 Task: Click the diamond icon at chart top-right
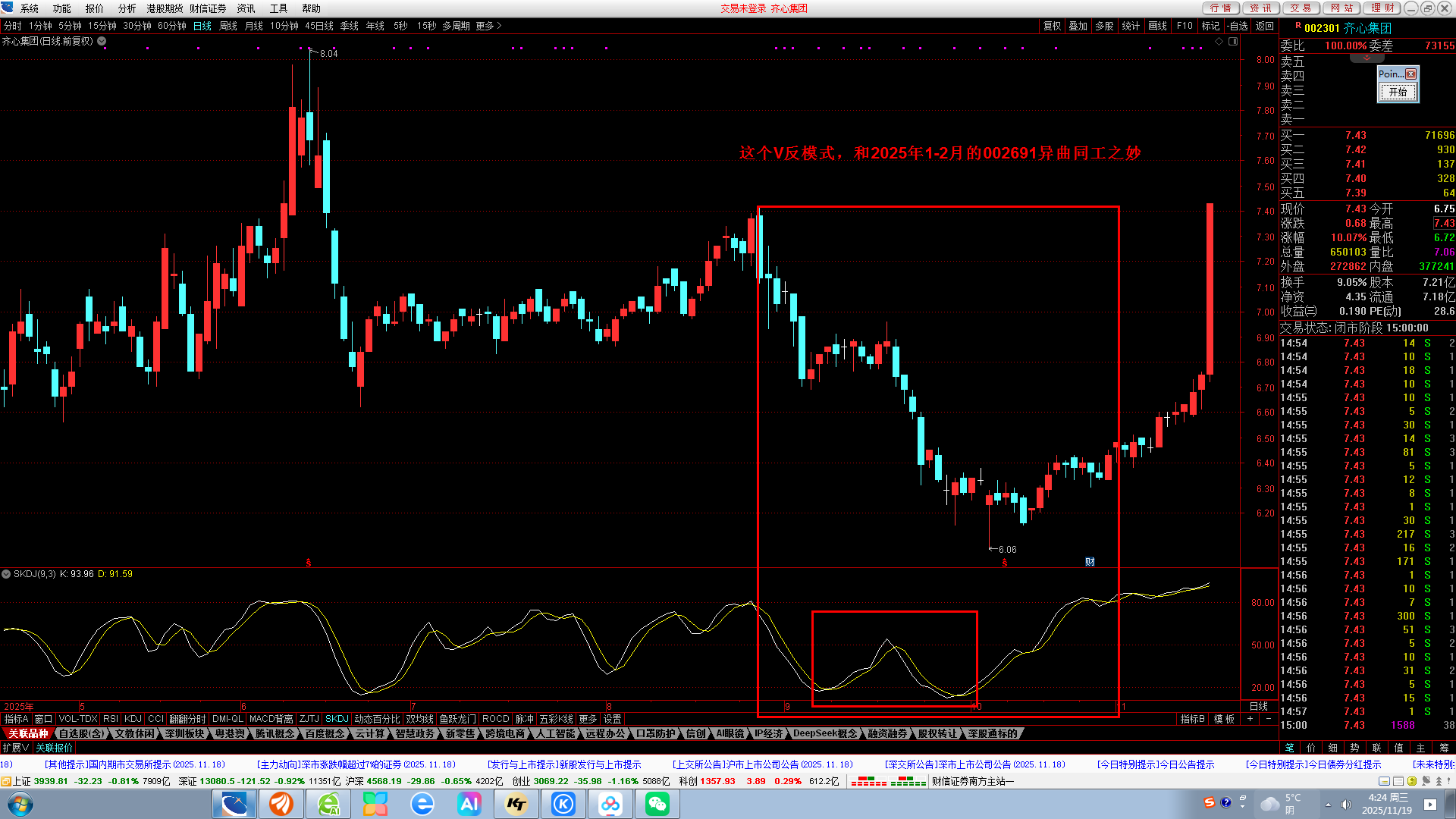[x=1219, y=42]
